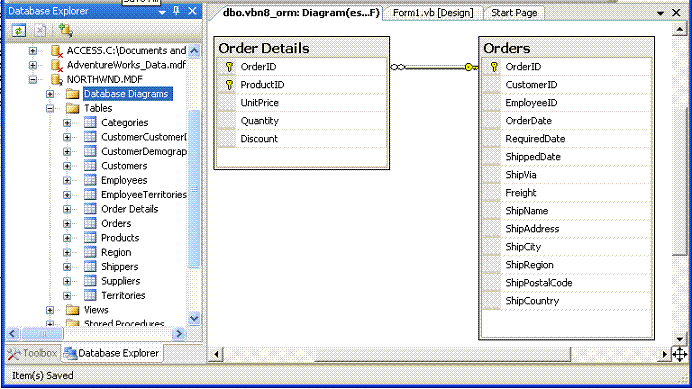This screenshot has width=692, height=389.
Task: Select the ShipCountry column in Orders
Action: tap(567, 301)
